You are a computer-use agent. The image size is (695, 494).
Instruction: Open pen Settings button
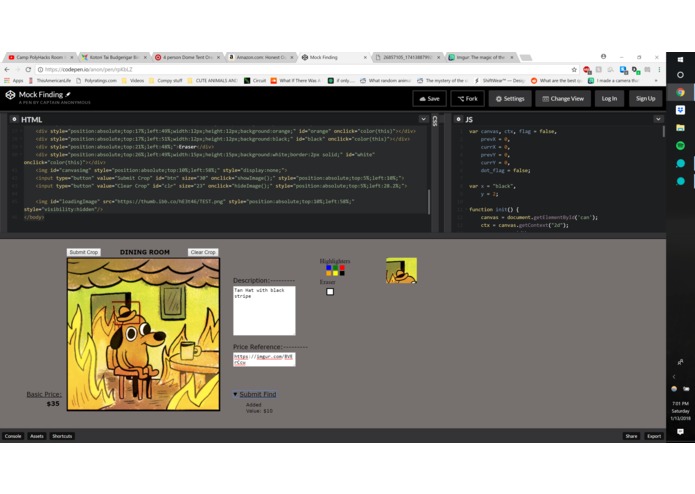tap(510, 98)
